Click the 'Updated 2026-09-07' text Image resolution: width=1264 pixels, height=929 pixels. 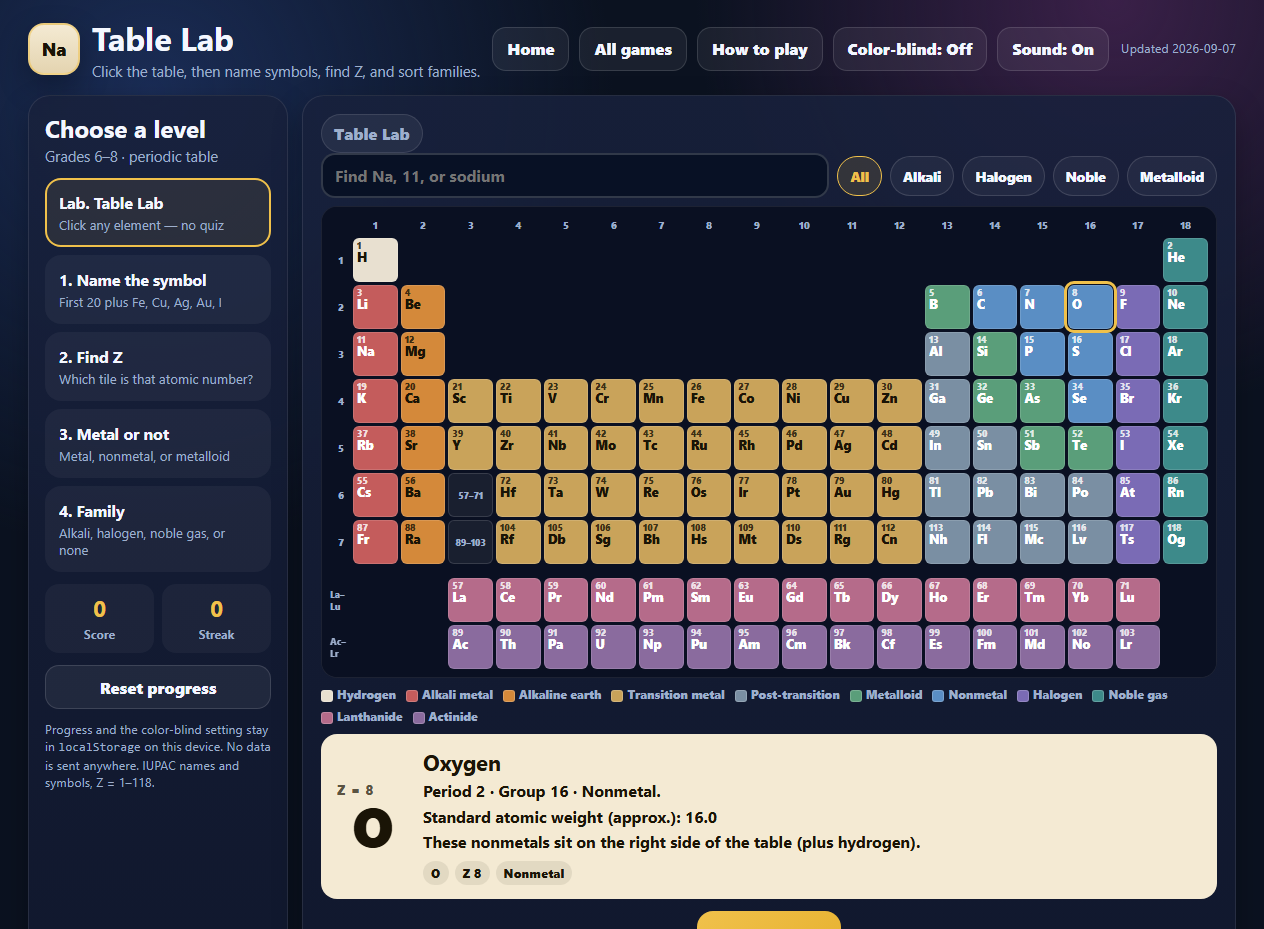(x=1178, y=48)
